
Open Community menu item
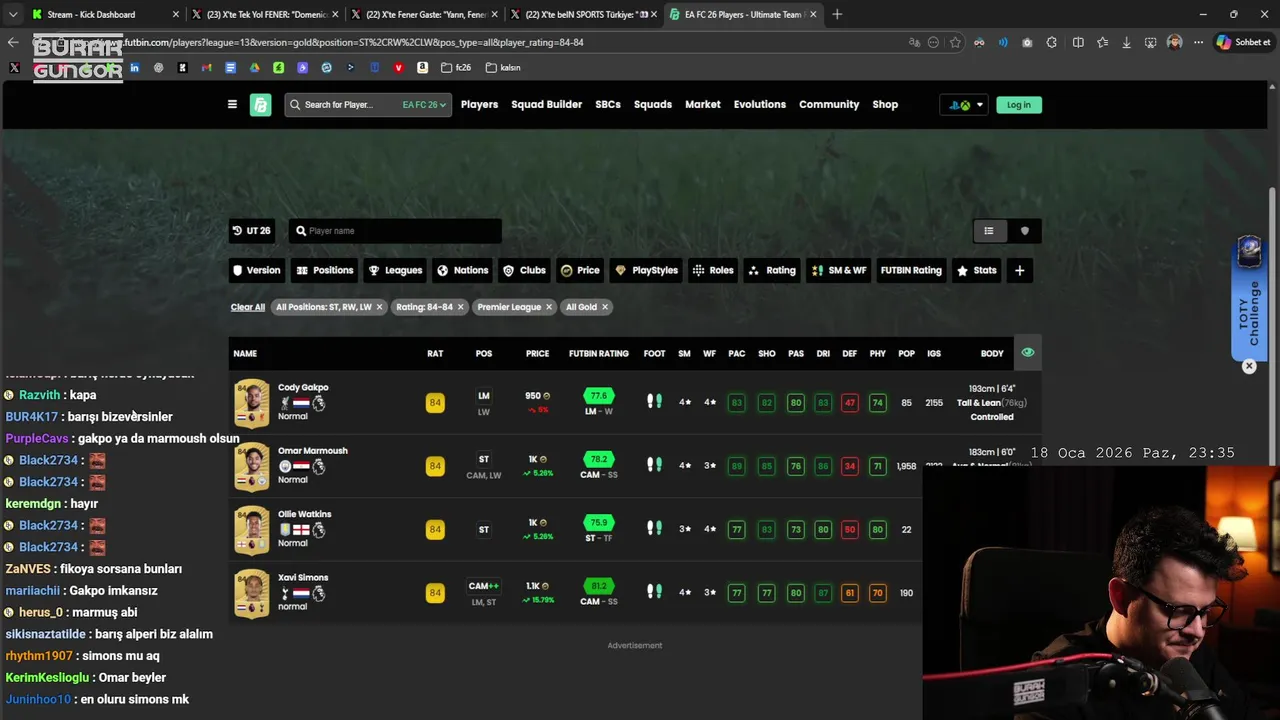pyautogui.click(x=829, y=105)
